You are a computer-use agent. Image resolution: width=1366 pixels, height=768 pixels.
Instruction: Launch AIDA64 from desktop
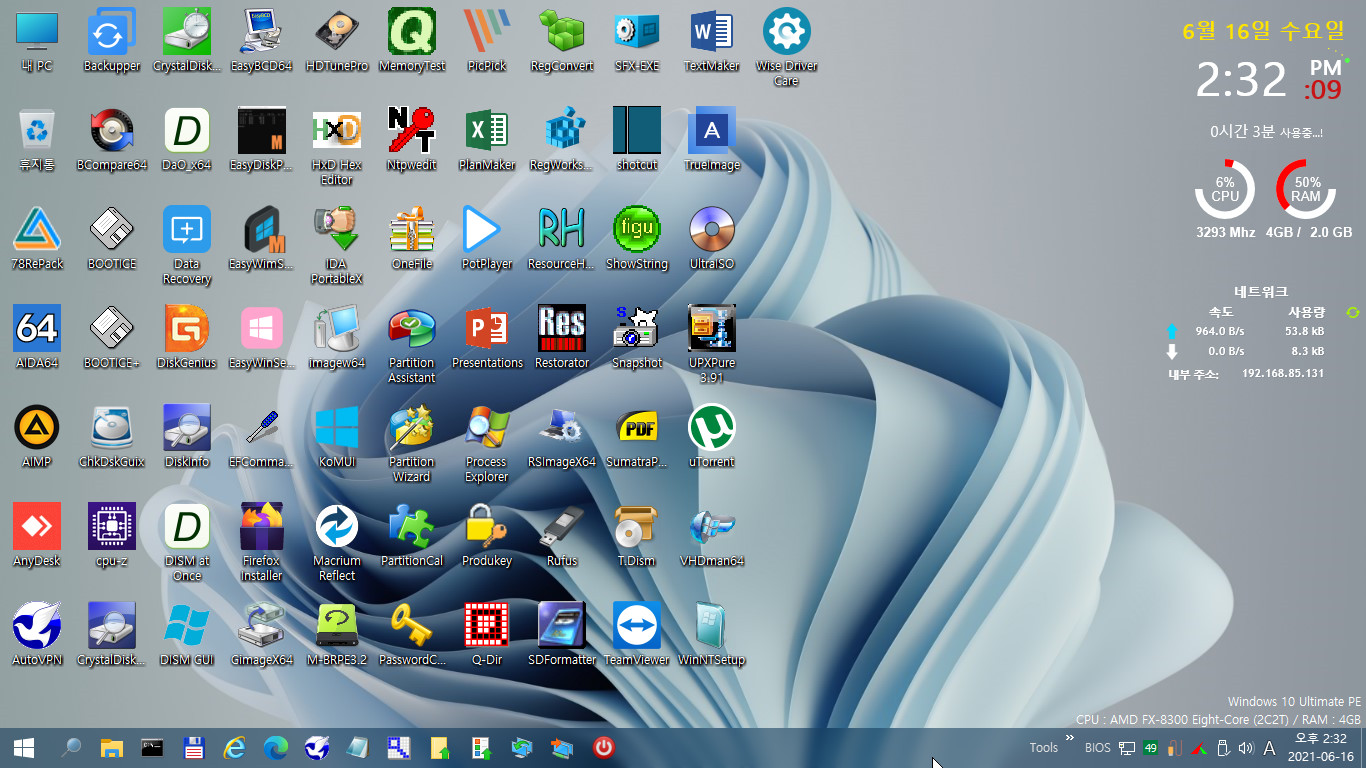pyautogui.click(x=37, y=338)
